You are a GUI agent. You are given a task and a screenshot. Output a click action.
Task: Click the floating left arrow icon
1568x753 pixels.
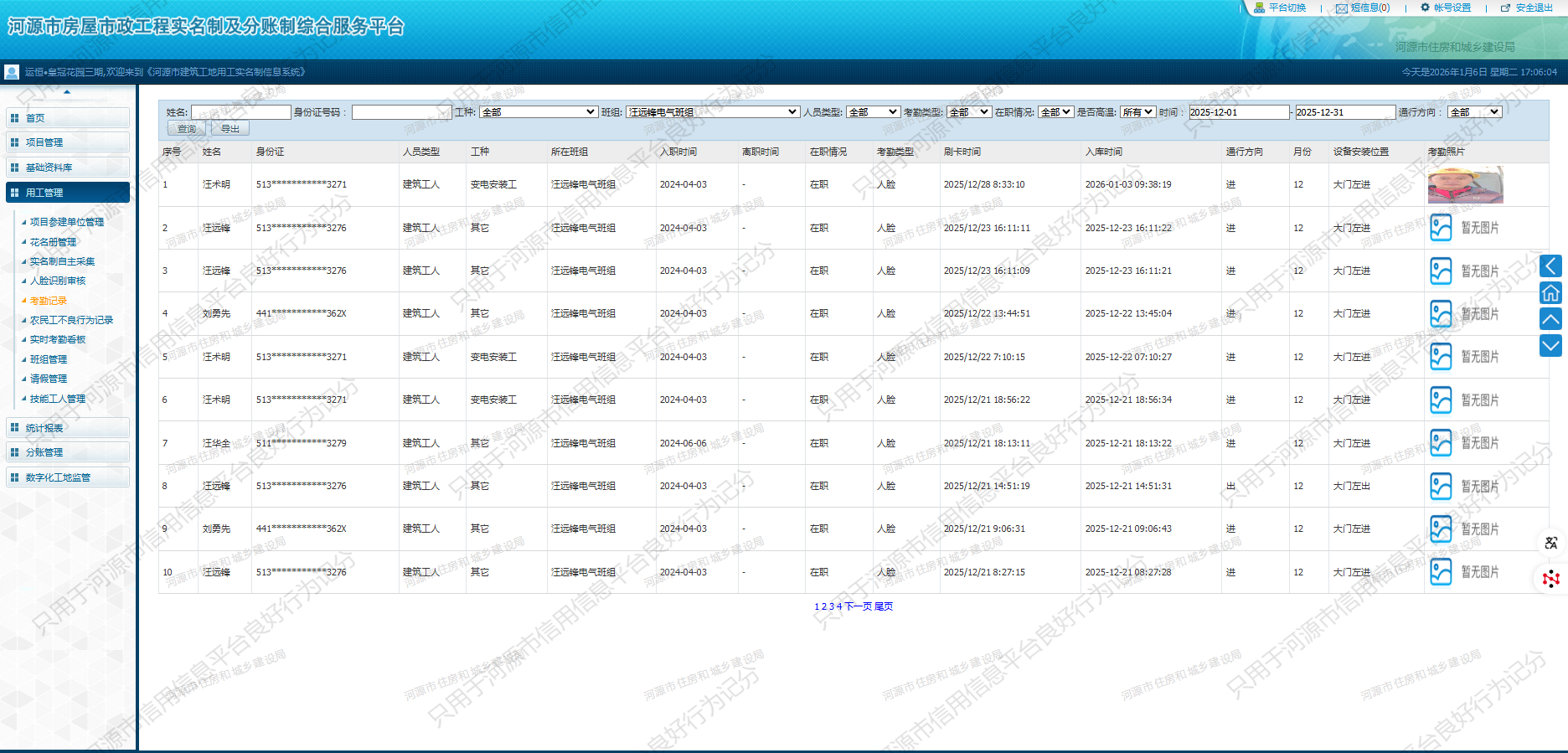tap(1550, 266)
